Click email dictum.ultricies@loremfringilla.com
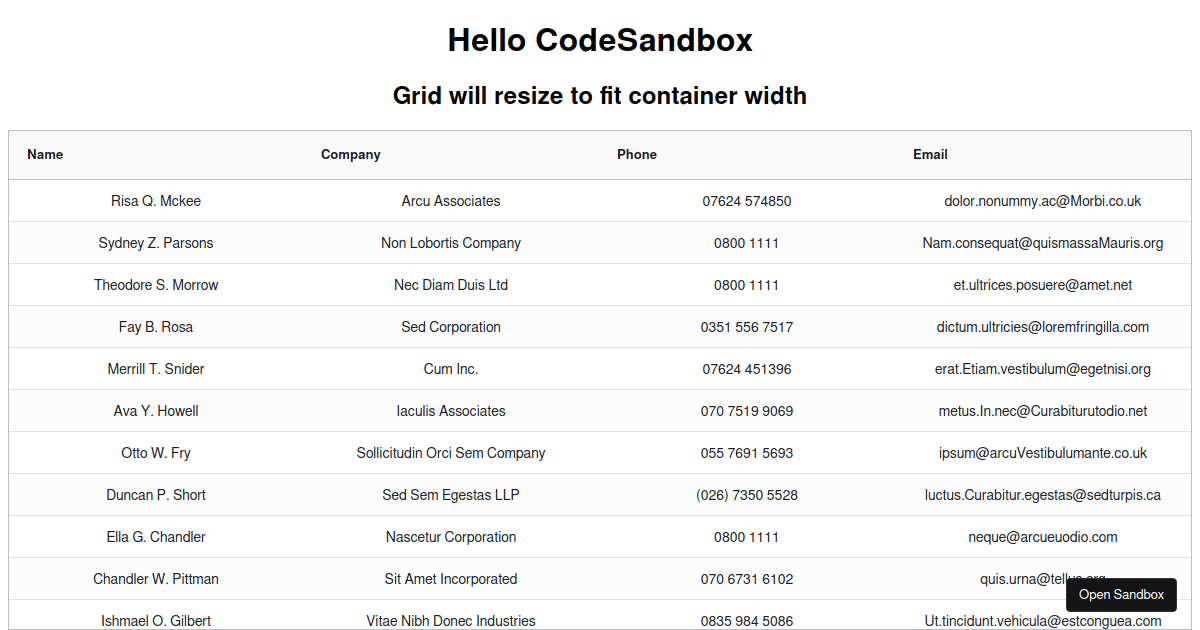This screenshot has width=1200, height=630. [1043, 327]
